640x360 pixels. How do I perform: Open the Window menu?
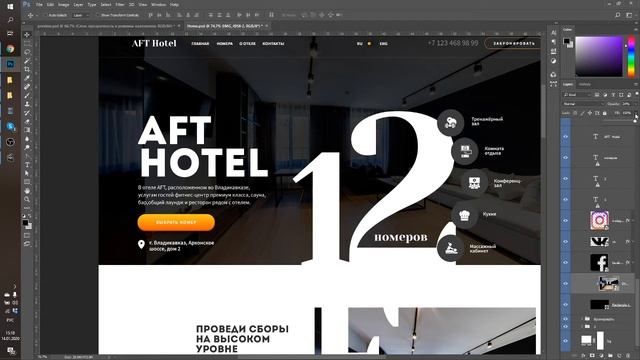coord(158,4)
